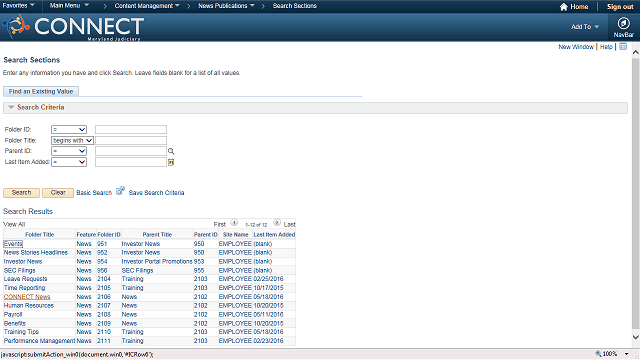
Task: Open Main Menu dropdown
Action: point(69,6)
